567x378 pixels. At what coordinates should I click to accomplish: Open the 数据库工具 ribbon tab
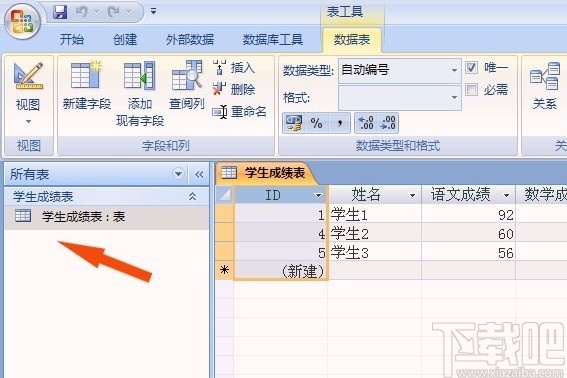coord(273,39)
